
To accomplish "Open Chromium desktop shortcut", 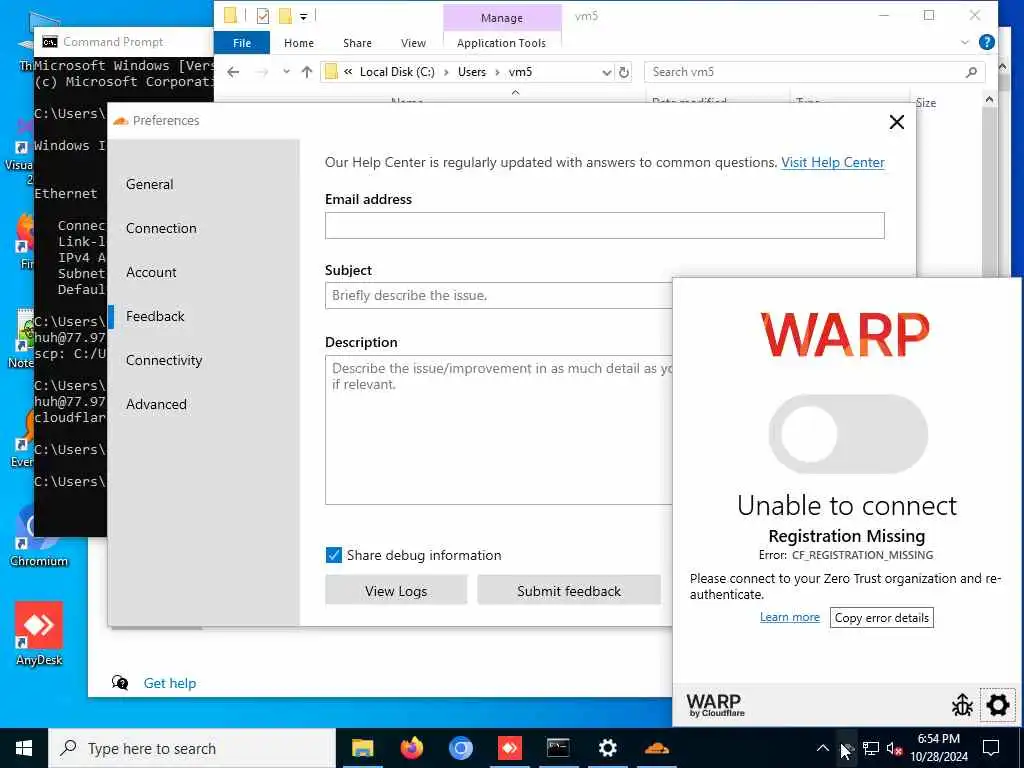I will click(39, 536).
